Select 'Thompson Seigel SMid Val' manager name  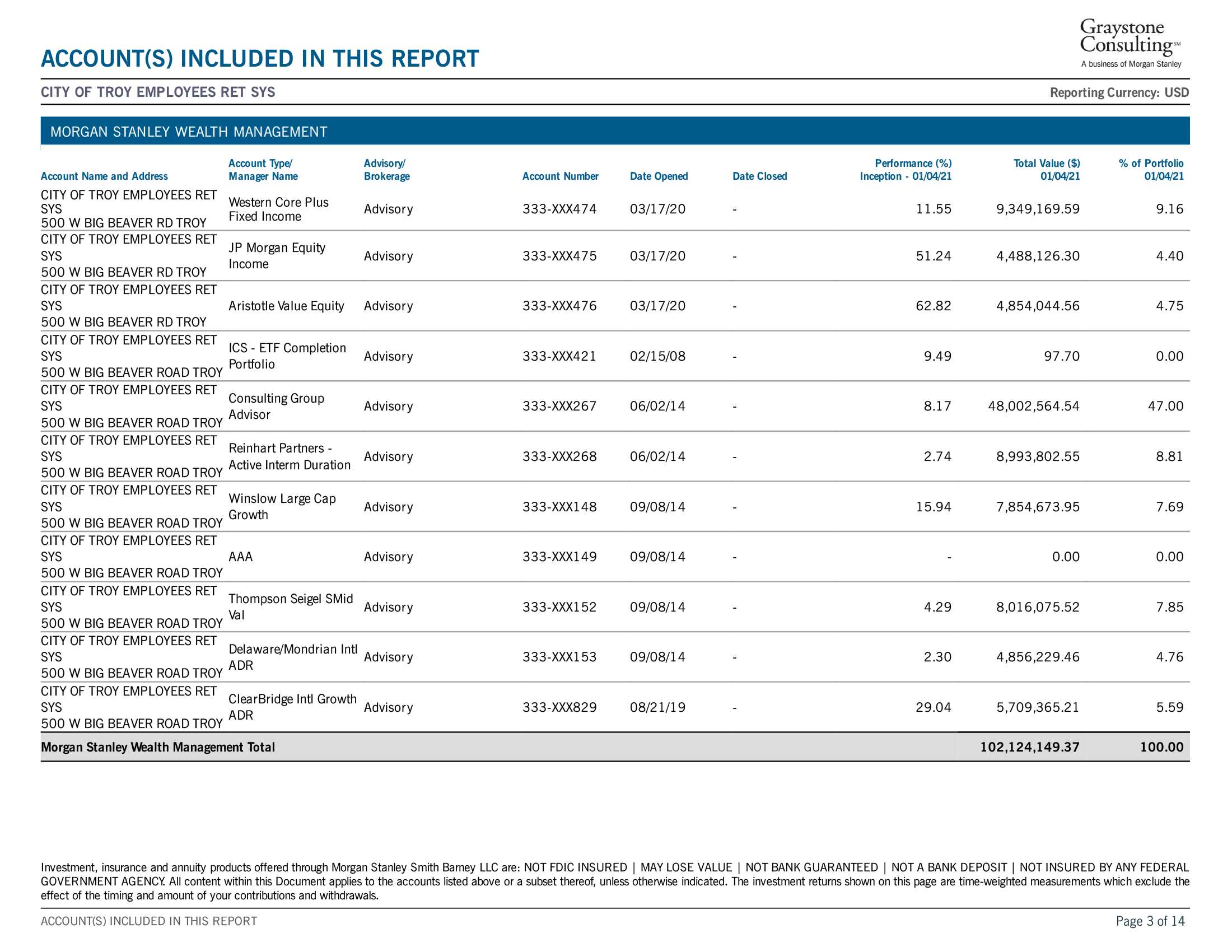pos(291,607)
